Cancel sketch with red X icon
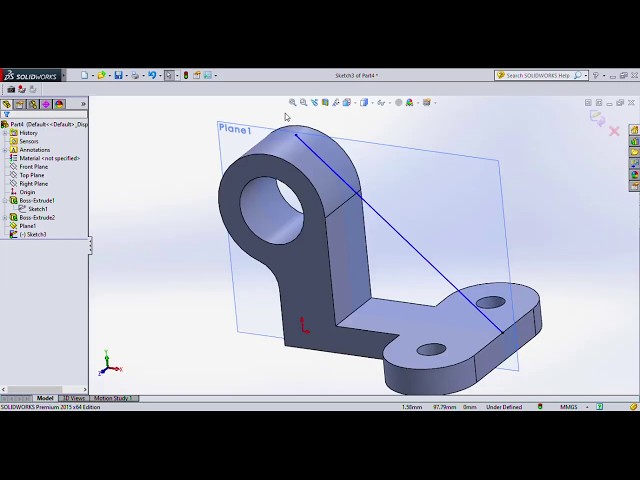 614,131
